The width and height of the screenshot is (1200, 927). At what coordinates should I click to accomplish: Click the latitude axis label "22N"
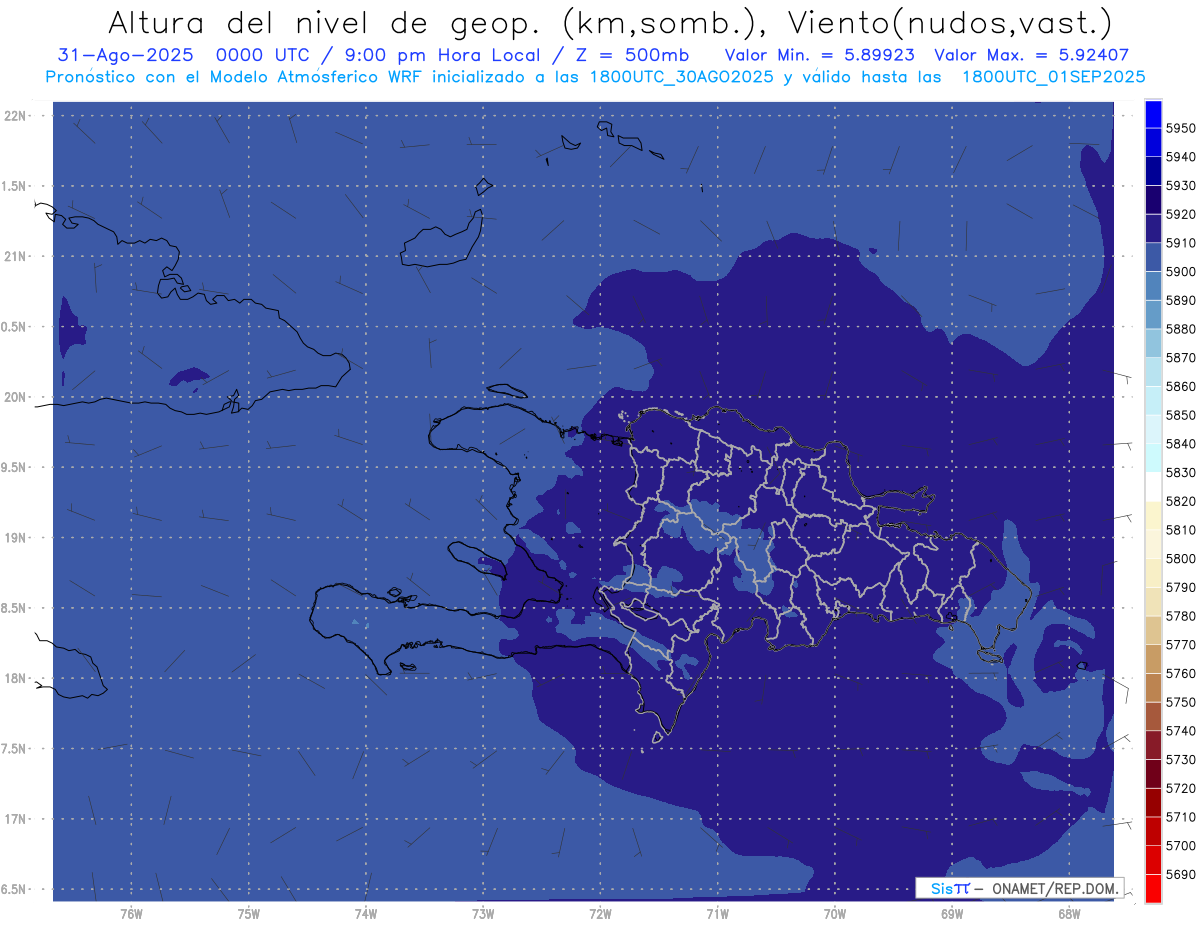15,115
